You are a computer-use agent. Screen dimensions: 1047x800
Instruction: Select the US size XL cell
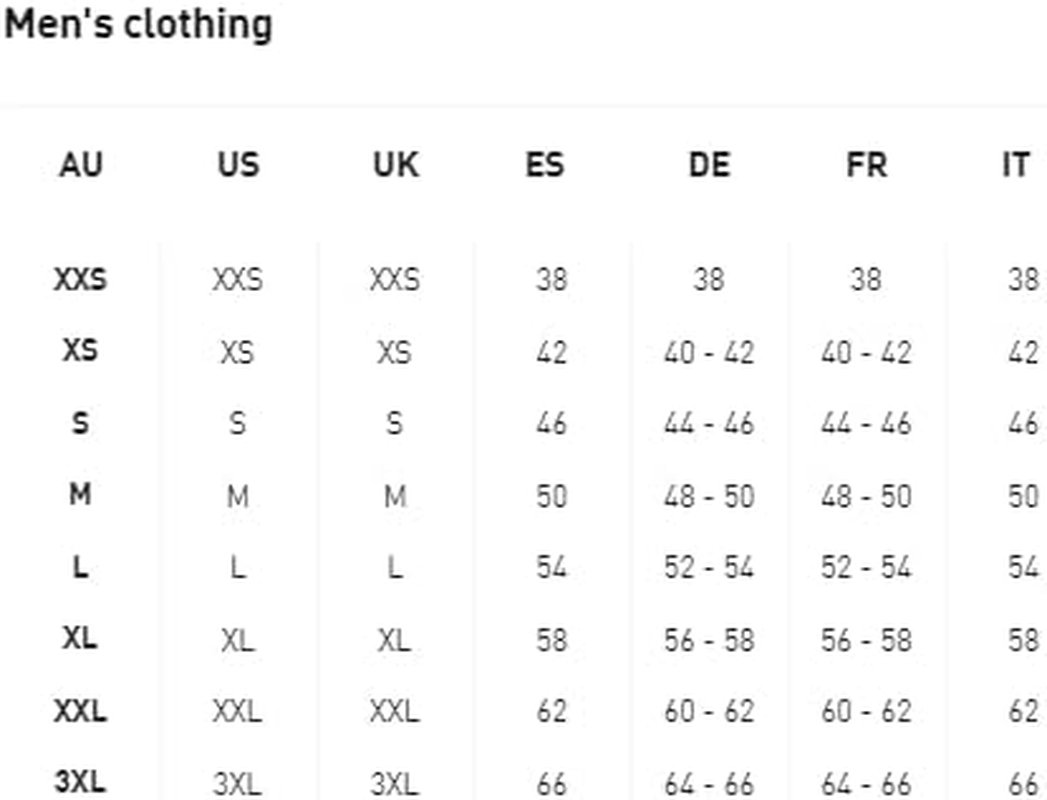238,640
